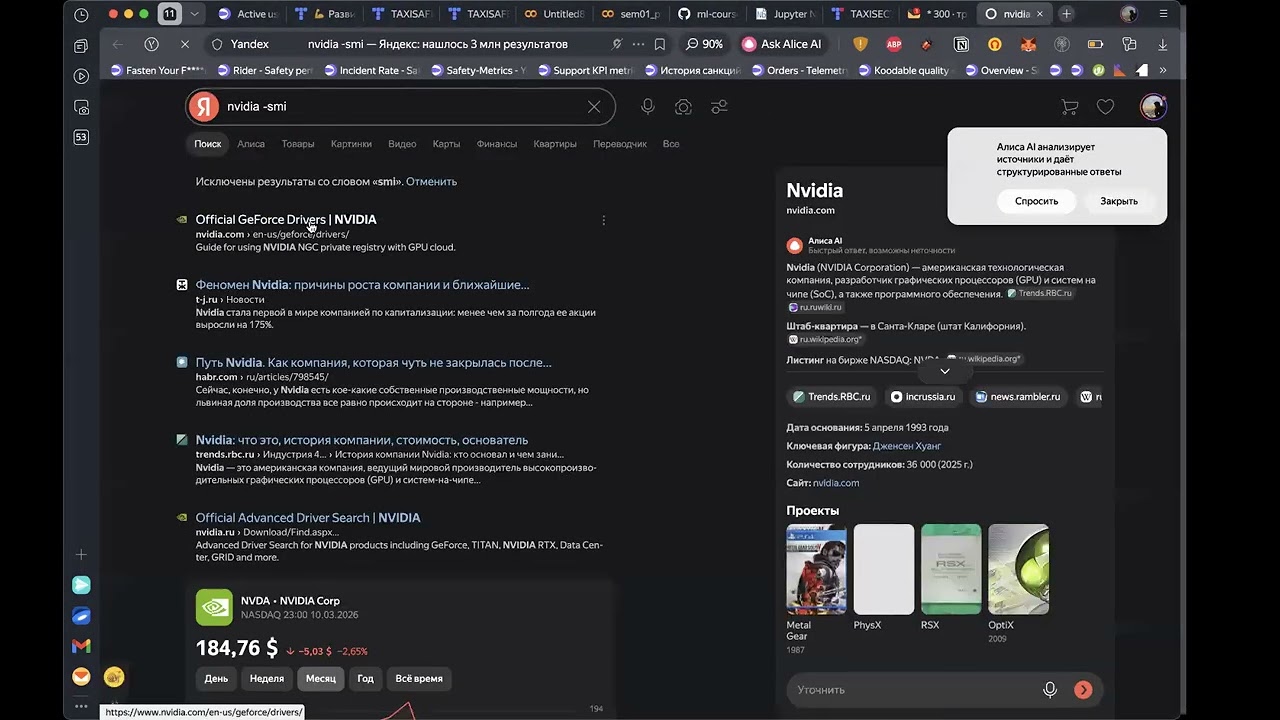Open address bar three-dot options

(638, 44)
